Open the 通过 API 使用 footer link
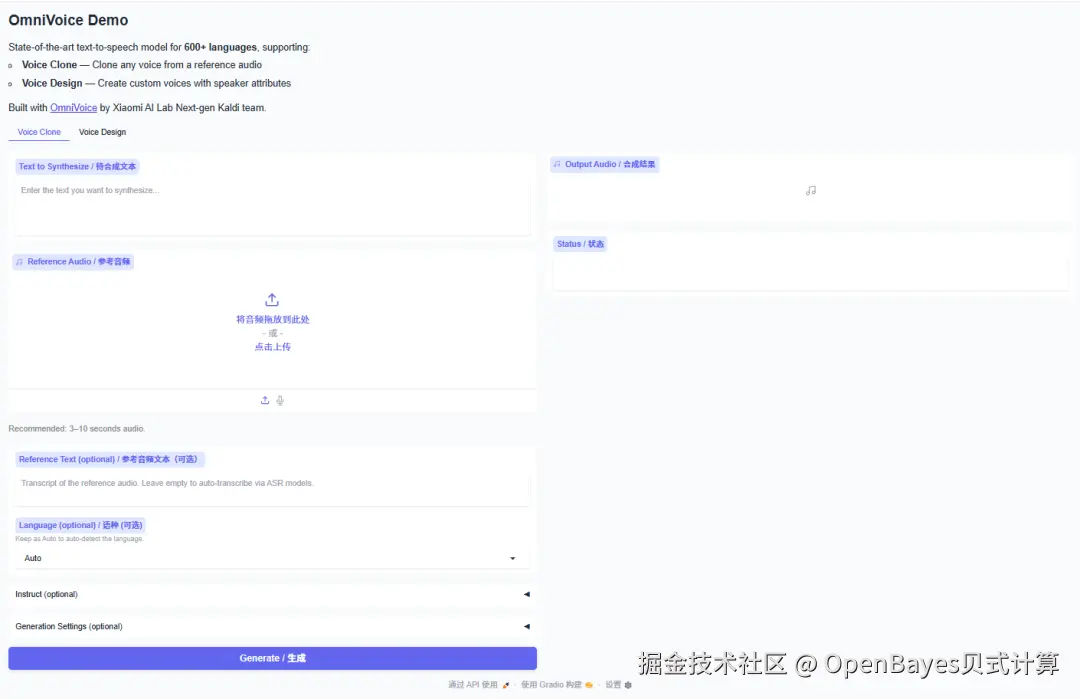This screenshot has height=699, width=1080. tap(472, 685)
